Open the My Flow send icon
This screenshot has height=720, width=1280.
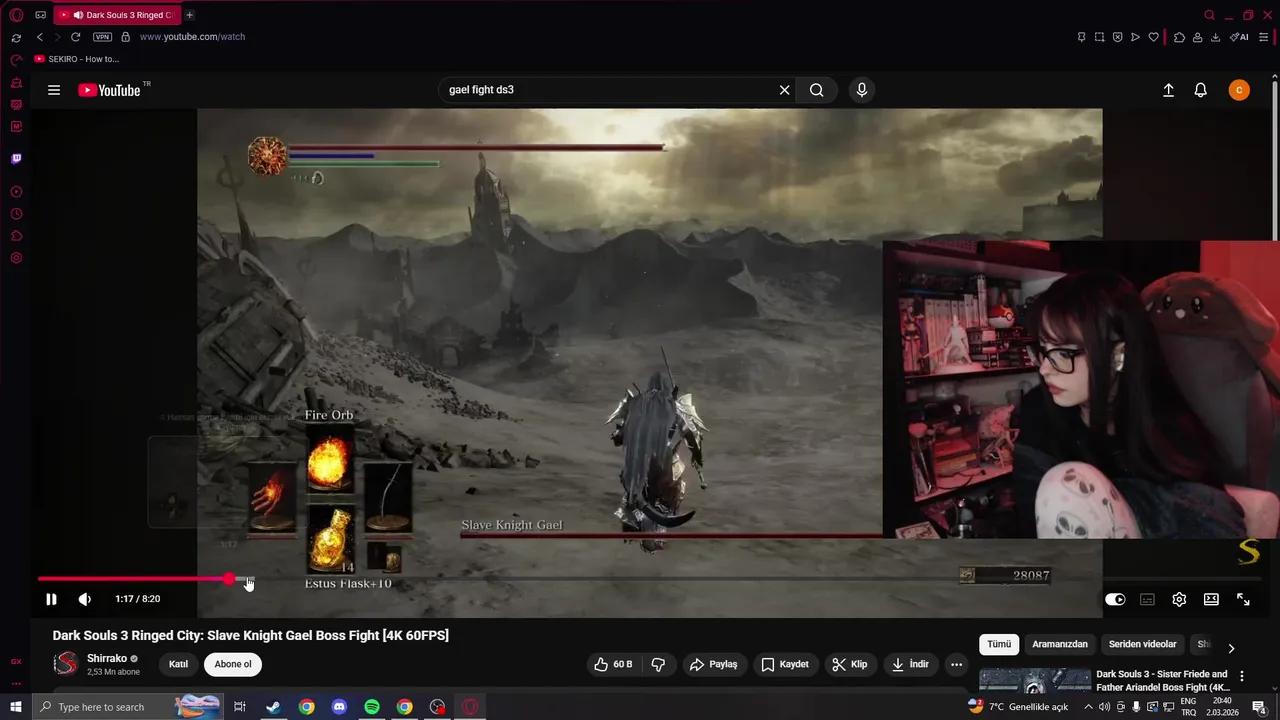point(1135,37)
